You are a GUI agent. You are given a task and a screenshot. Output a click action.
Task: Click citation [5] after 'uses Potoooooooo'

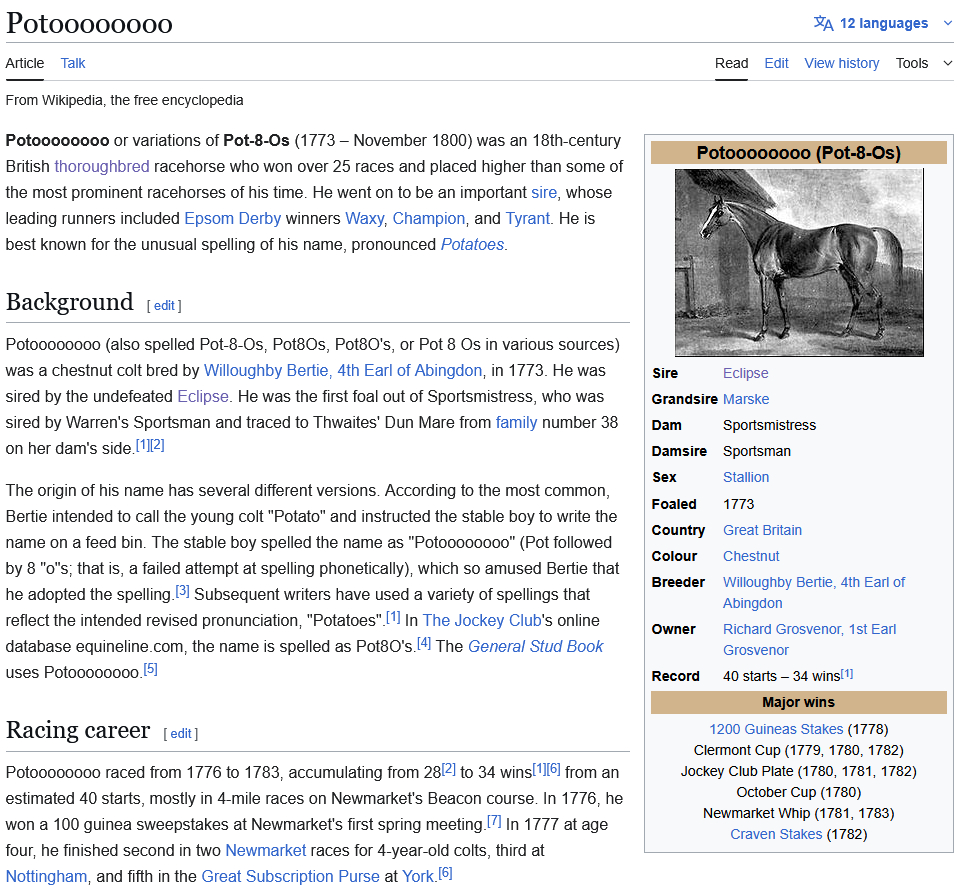(150, 669)
